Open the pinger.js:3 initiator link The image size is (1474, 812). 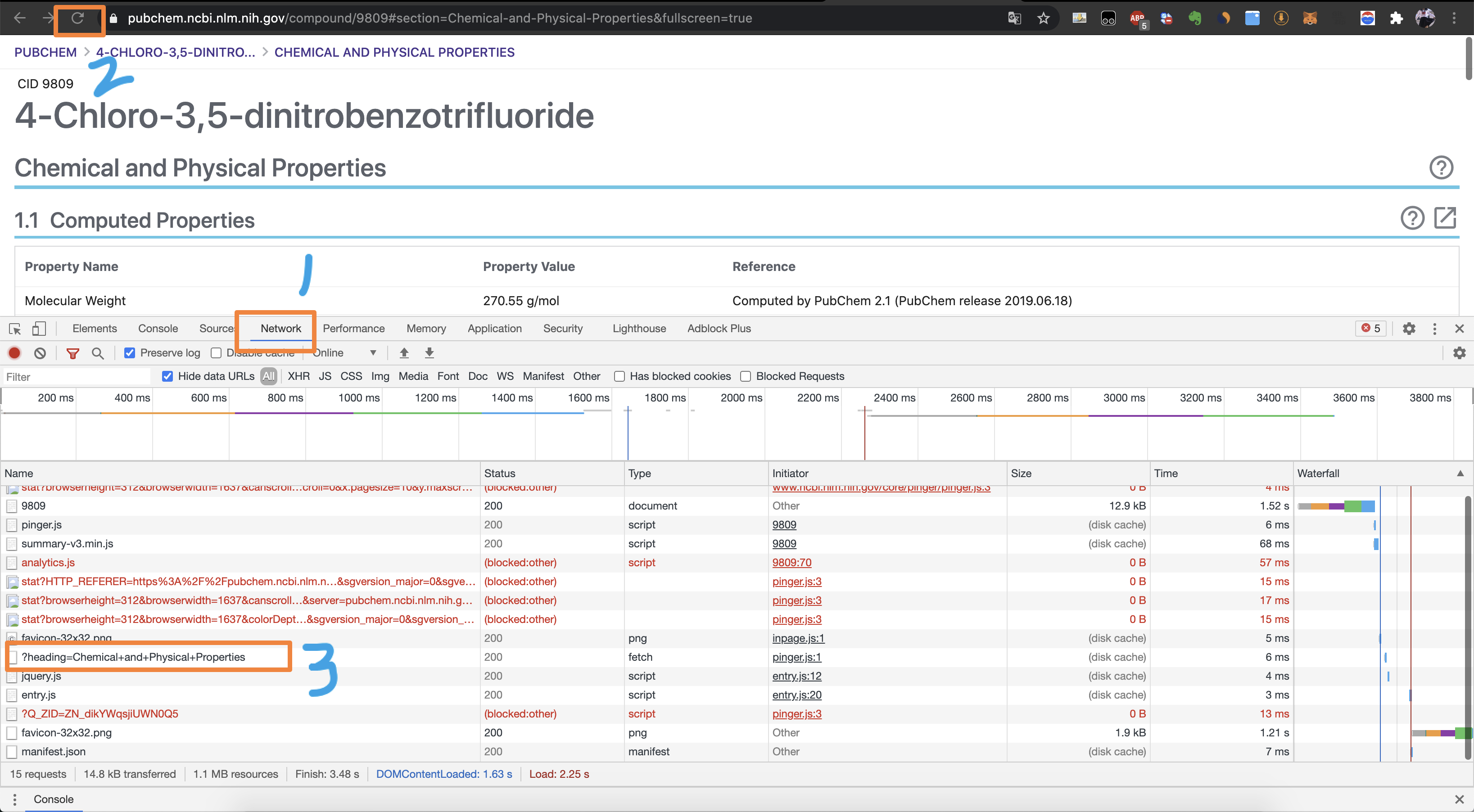796,582
